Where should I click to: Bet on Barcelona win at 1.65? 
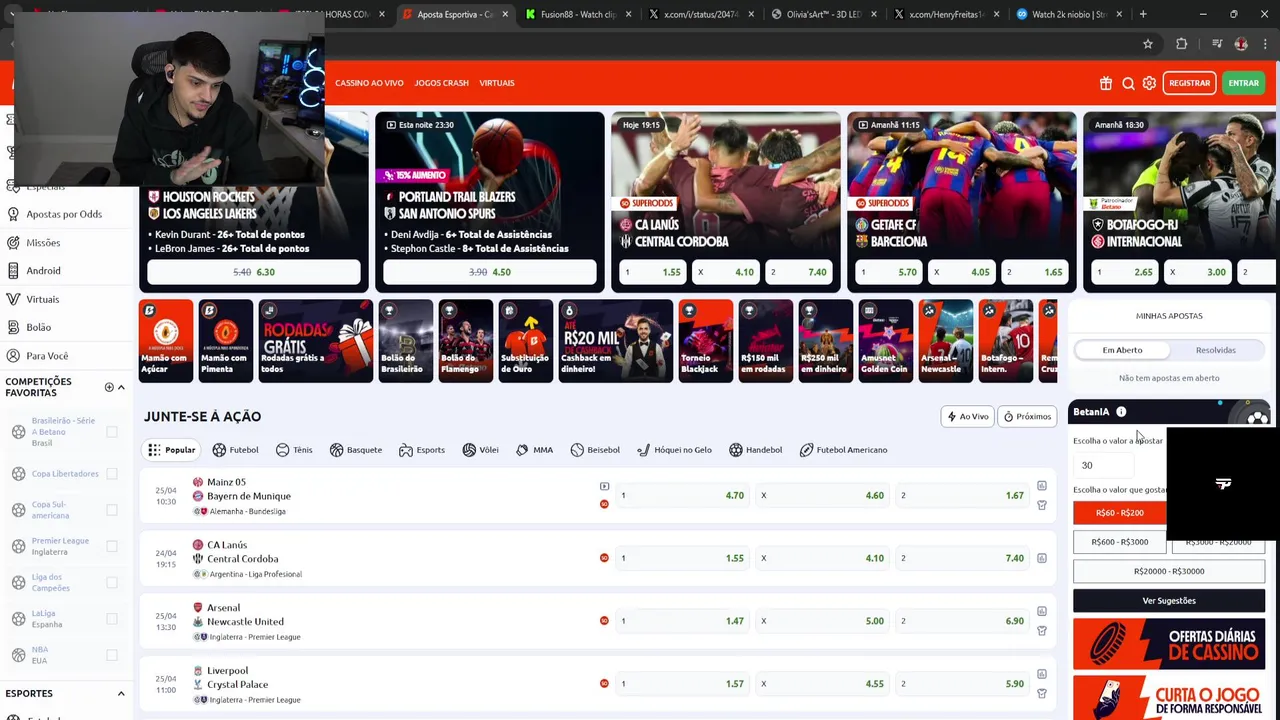click(x=1034, y=272)
